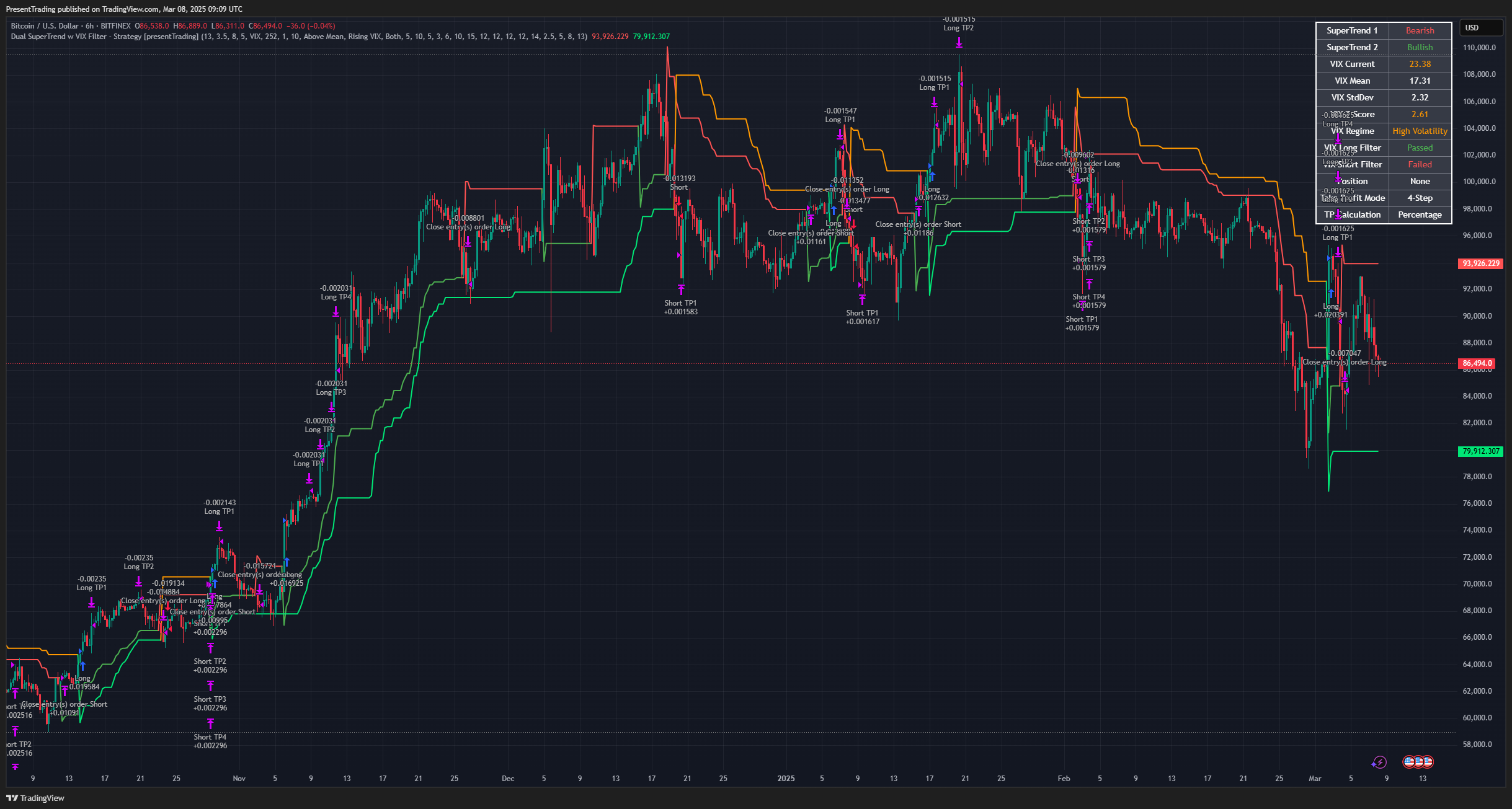Click the VIX Current value 23.38
Image resolution: width=1512 pixels, height=809 pixels.
coord(1420,64)
